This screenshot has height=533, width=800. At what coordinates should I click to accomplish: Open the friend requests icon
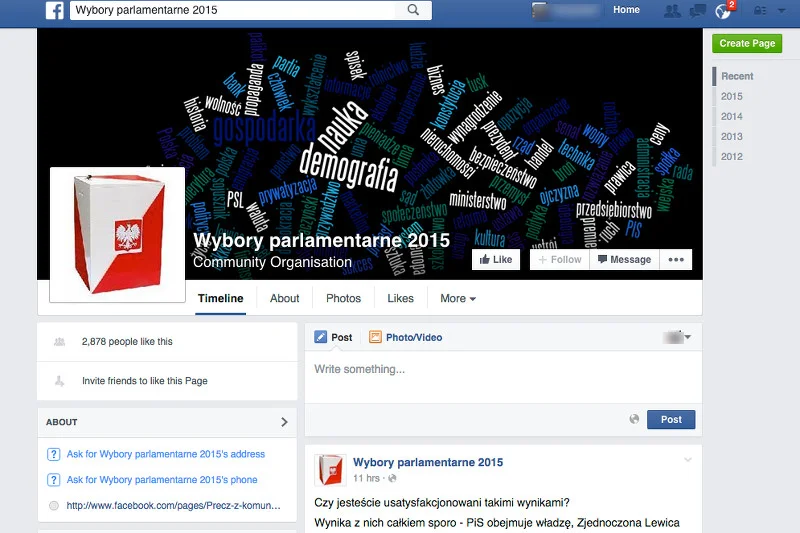672,11
